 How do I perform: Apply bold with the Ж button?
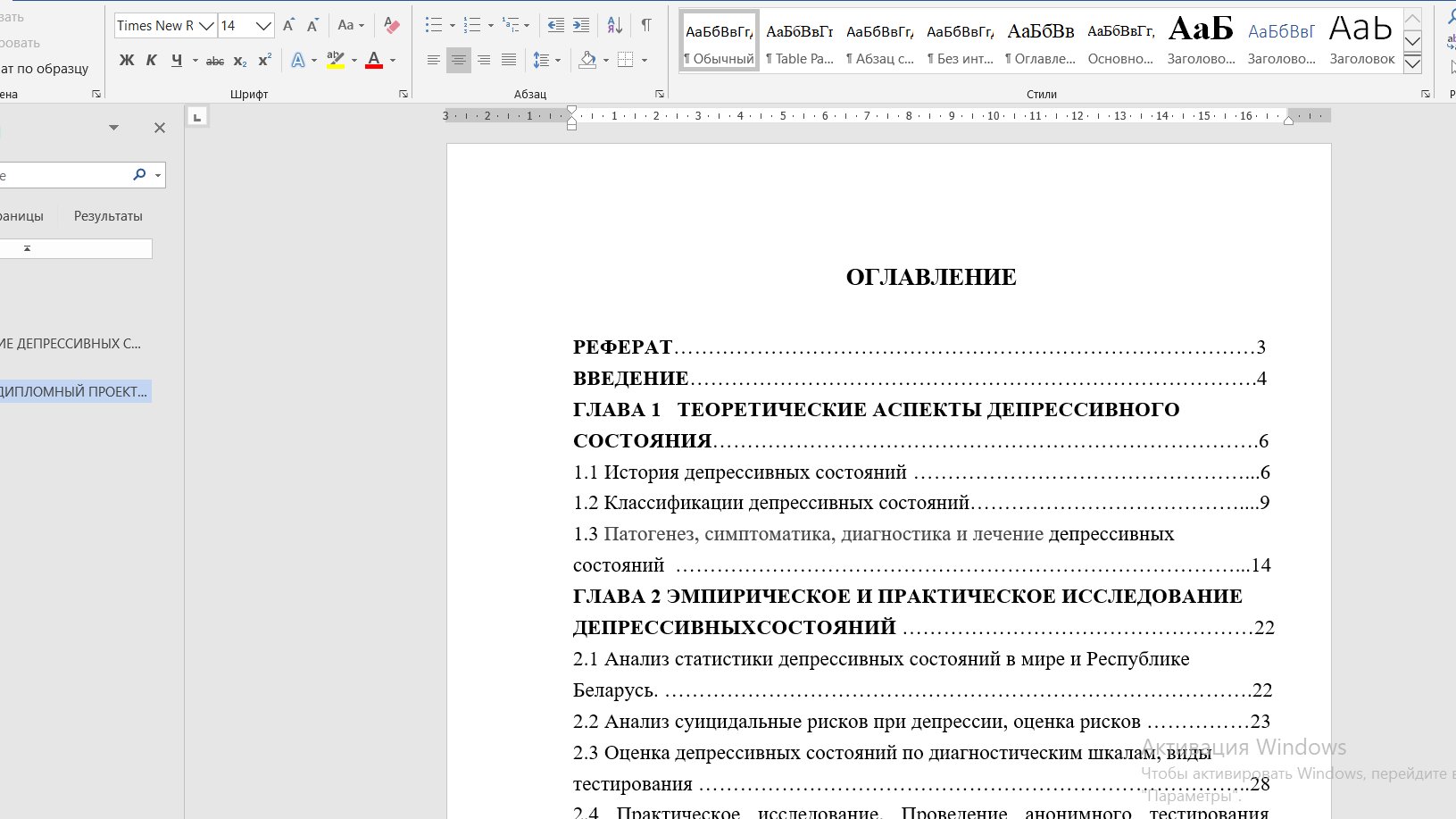tap(127, 60)
